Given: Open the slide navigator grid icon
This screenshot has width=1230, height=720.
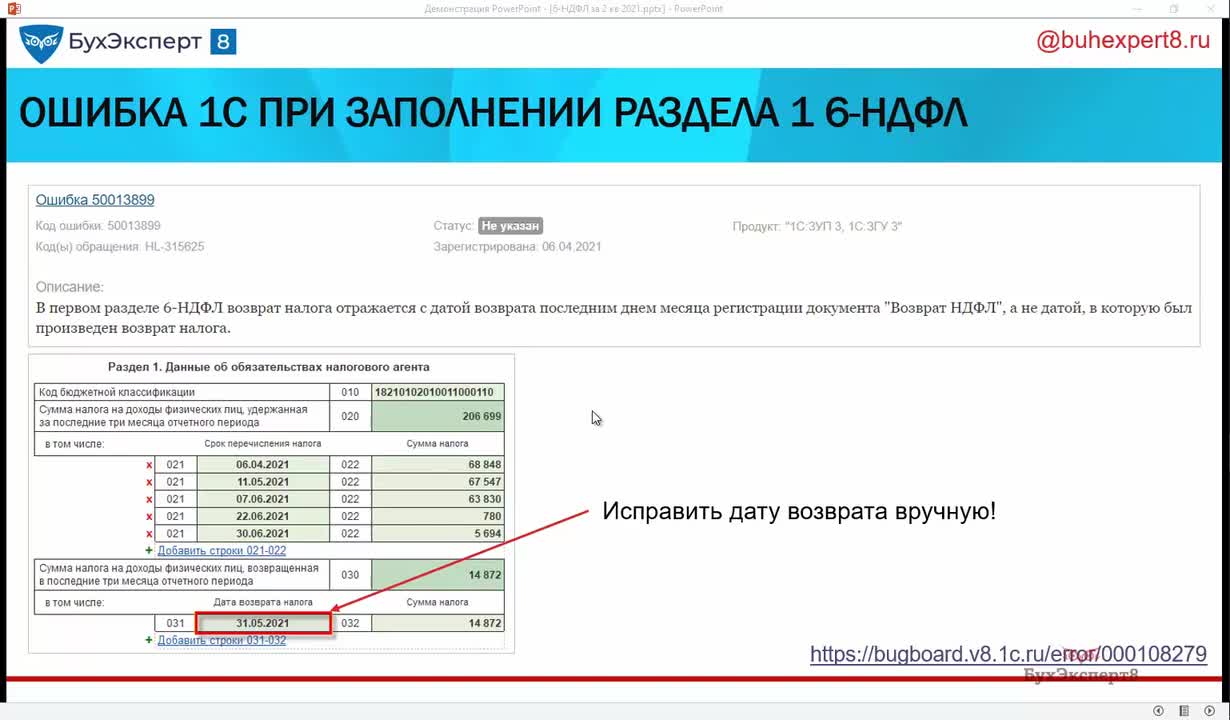Looking at the screenshot, I should click(1184, 711).
